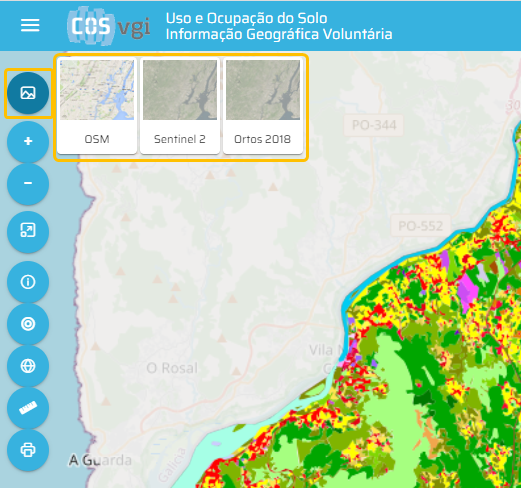
Task: Zoom in with the plus button
Action: (28, 141)
